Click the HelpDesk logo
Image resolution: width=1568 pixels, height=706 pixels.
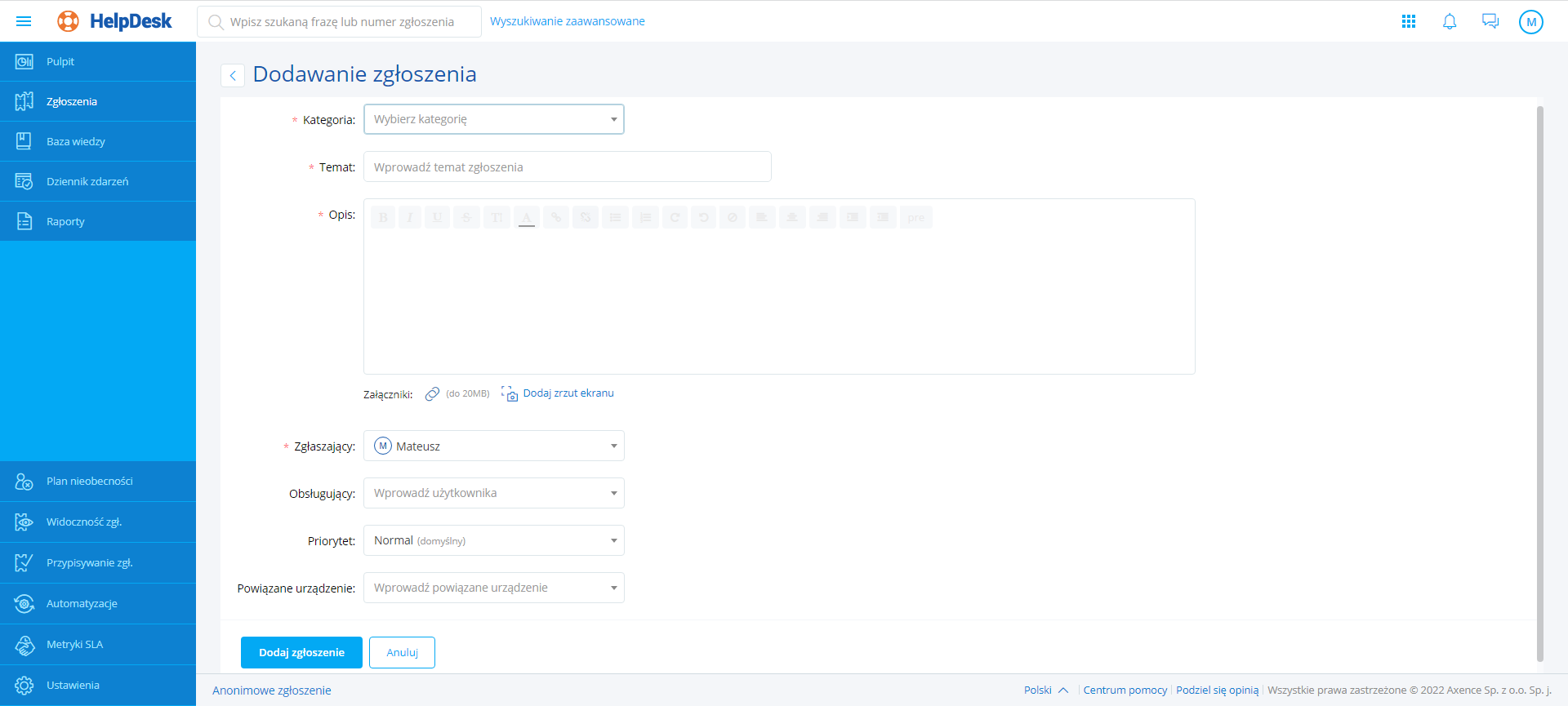(x=115, y=21)
